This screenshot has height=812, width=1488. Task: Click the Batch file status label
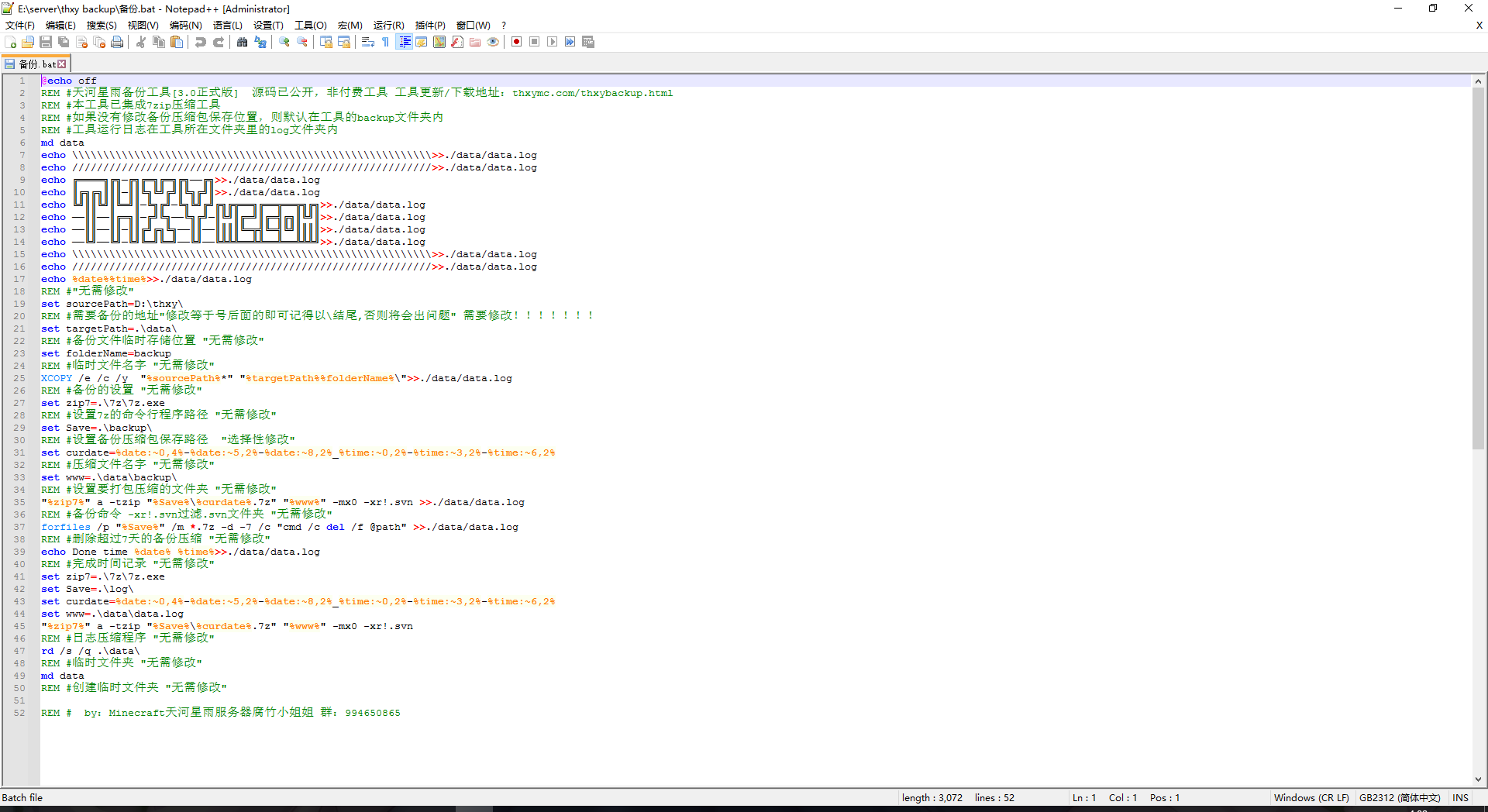pos(22,798)
